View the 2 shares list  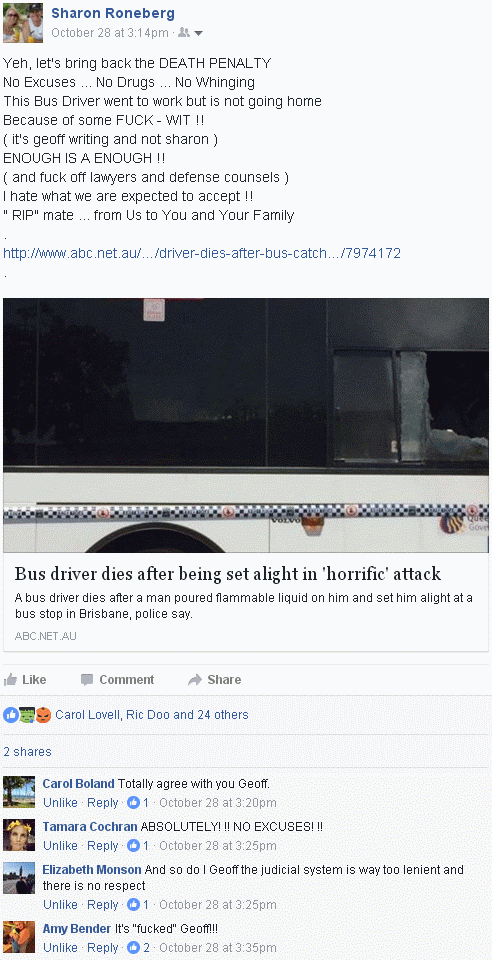(x=28, y=752)
